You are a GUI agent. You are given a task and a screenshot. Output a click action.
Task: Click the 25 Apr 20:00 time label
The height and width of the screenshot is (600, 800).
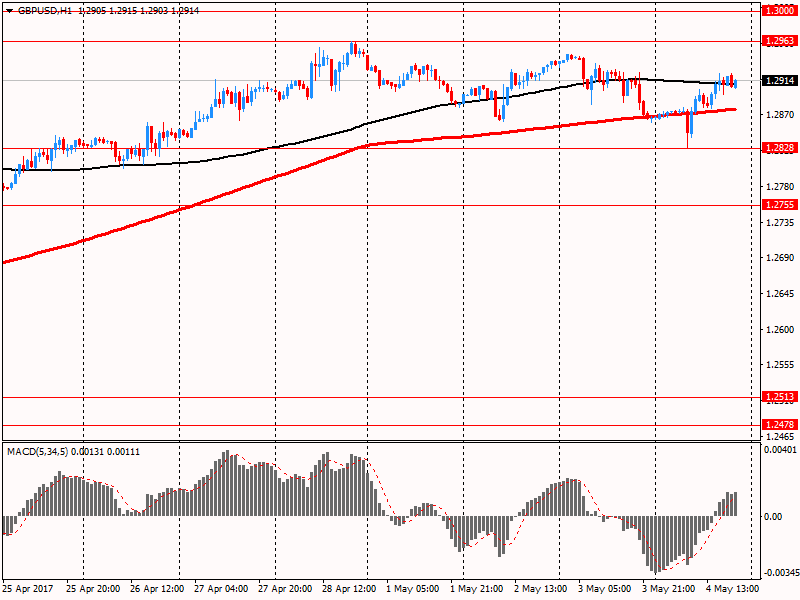pyautogui.click(x=93, y=589)
